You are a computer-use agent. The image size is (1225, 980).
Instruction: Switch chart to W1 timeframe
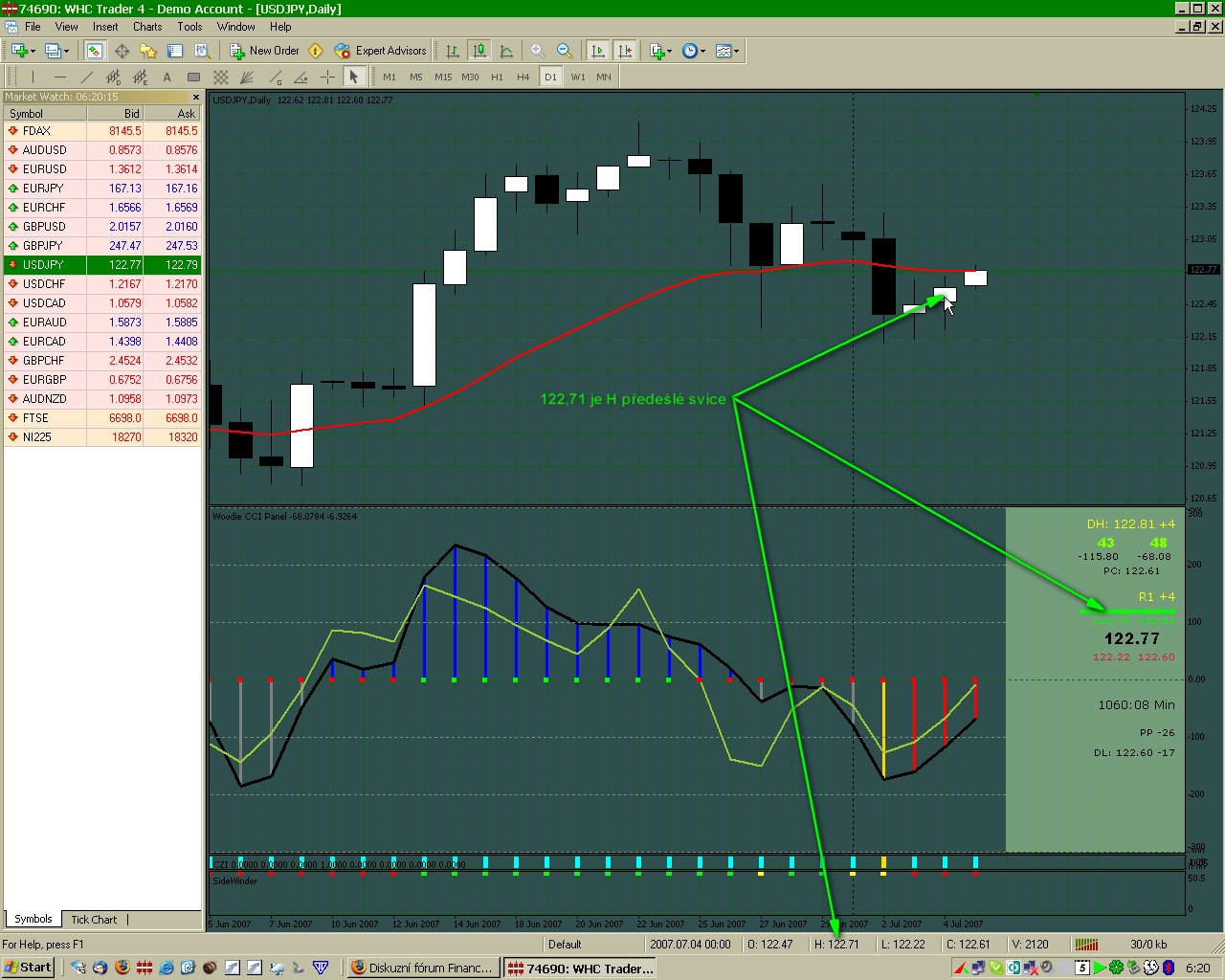(578, 77)
